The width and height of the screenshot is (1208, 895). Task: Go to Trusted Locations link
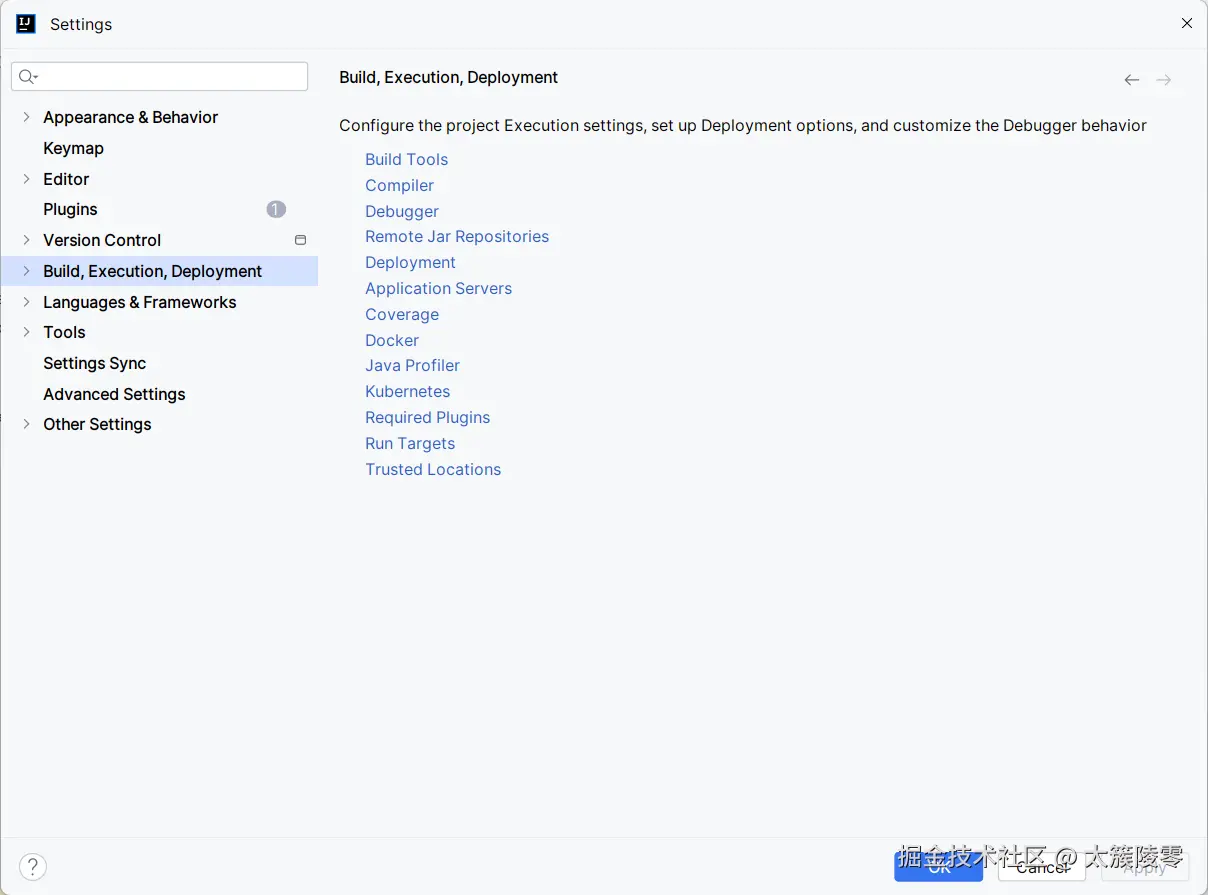(x=433, y=469)
